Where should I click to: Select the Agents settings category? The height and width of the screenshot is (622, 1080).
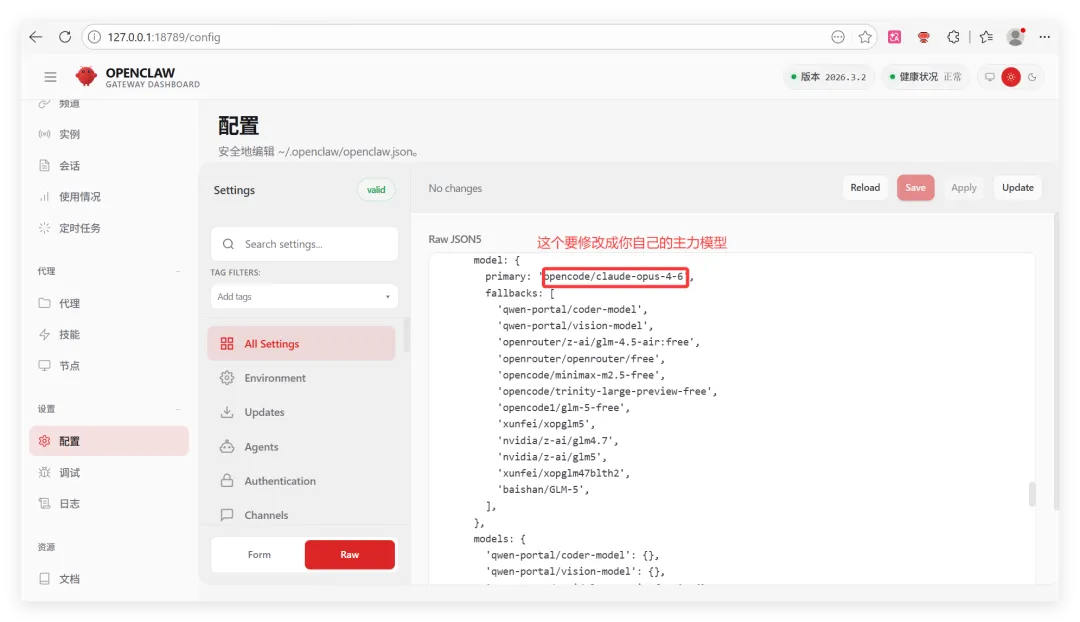(302, 446)
